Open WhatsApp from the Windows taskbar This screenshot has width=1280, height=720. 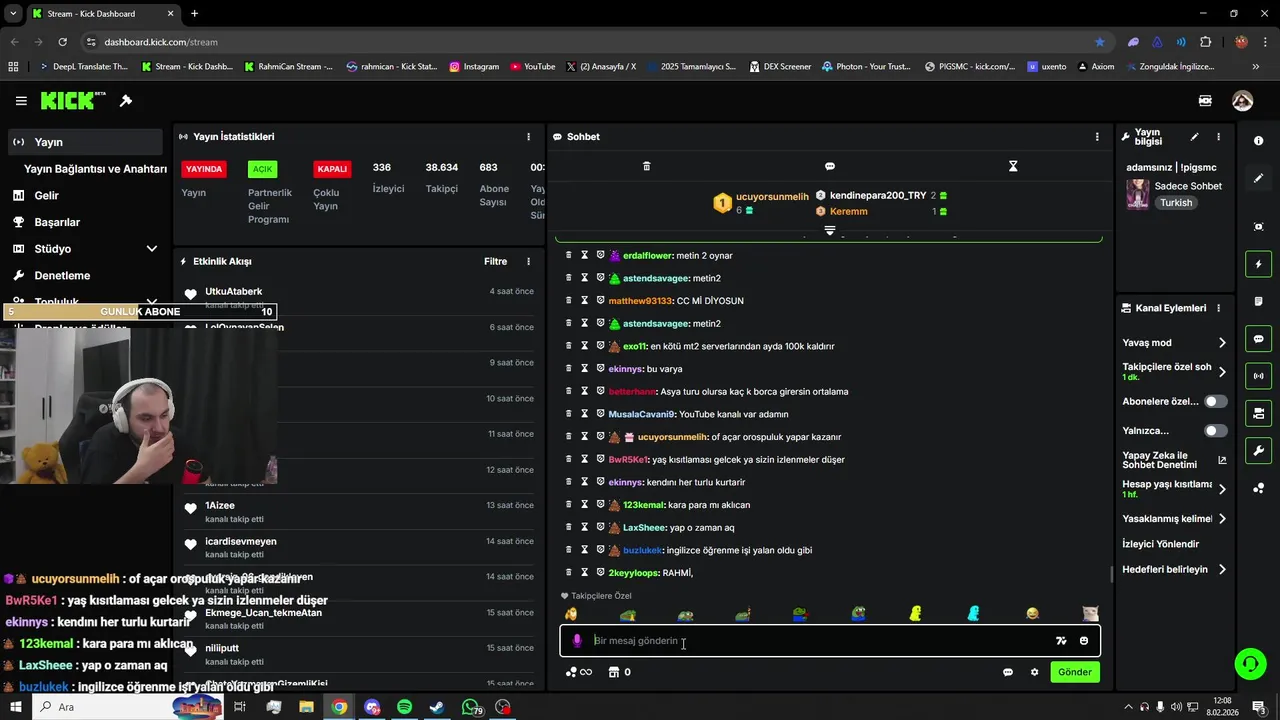point(470,707)
